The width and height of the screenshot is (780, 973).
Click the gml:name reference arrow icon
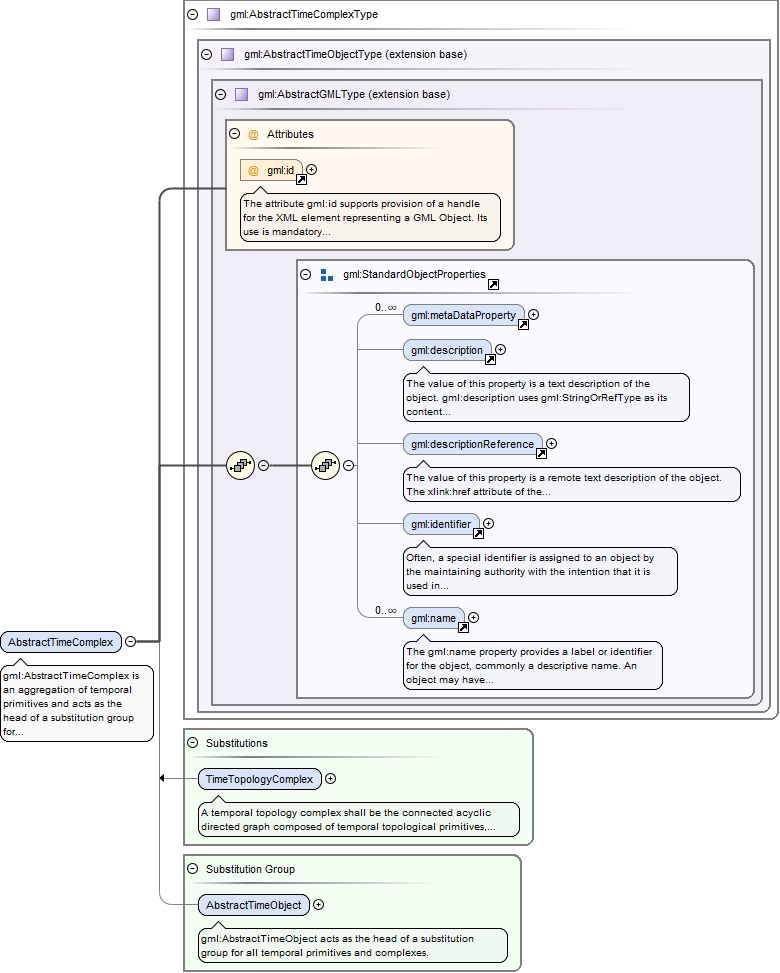(463, 628)
